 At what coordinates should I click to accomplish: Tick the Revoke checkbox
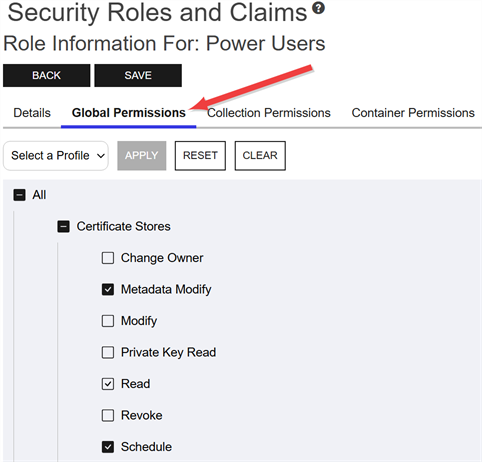click(108, 415)
